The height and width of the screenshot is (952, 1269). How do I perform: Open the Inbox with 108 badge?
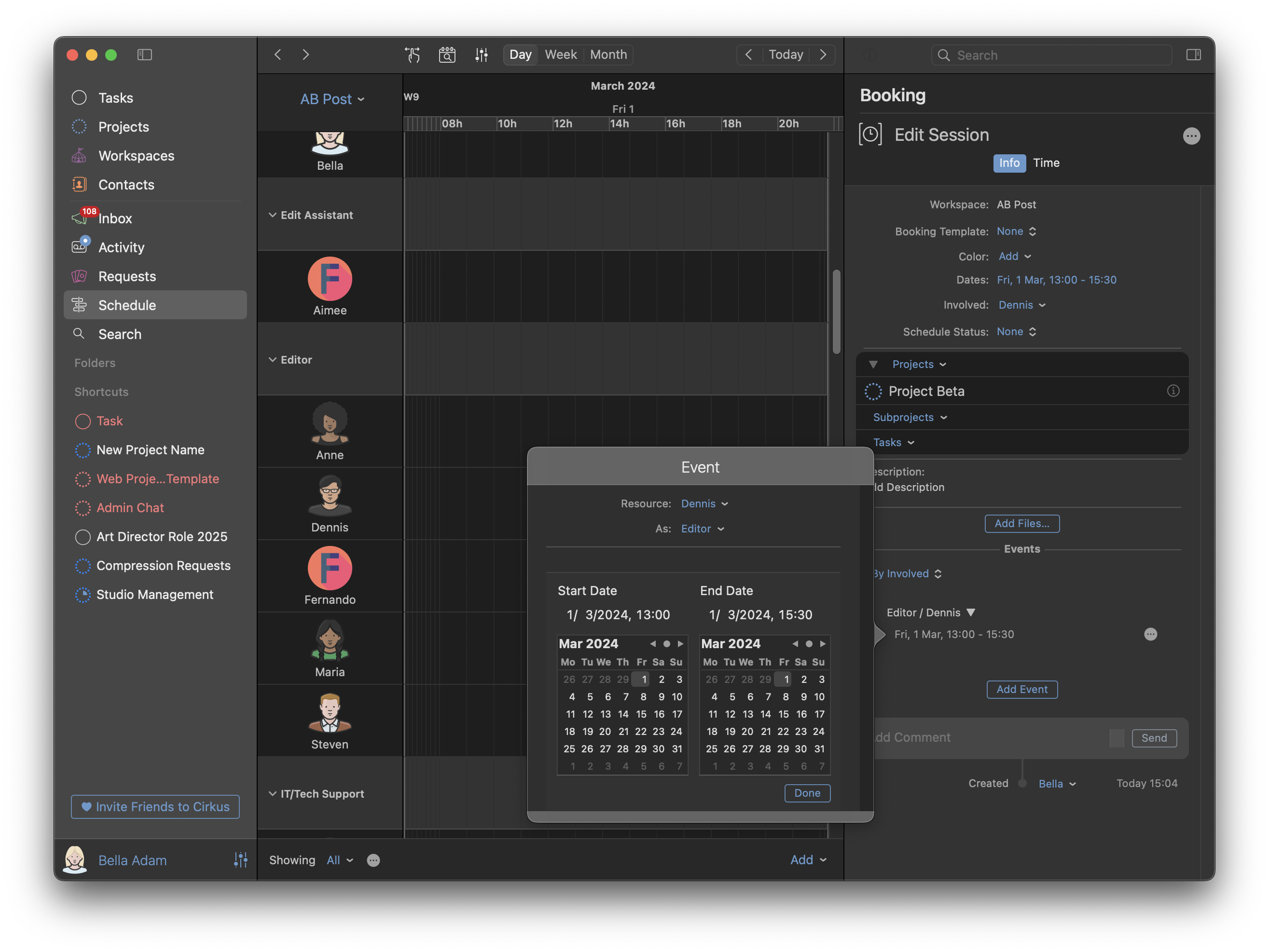click(115, 218)
